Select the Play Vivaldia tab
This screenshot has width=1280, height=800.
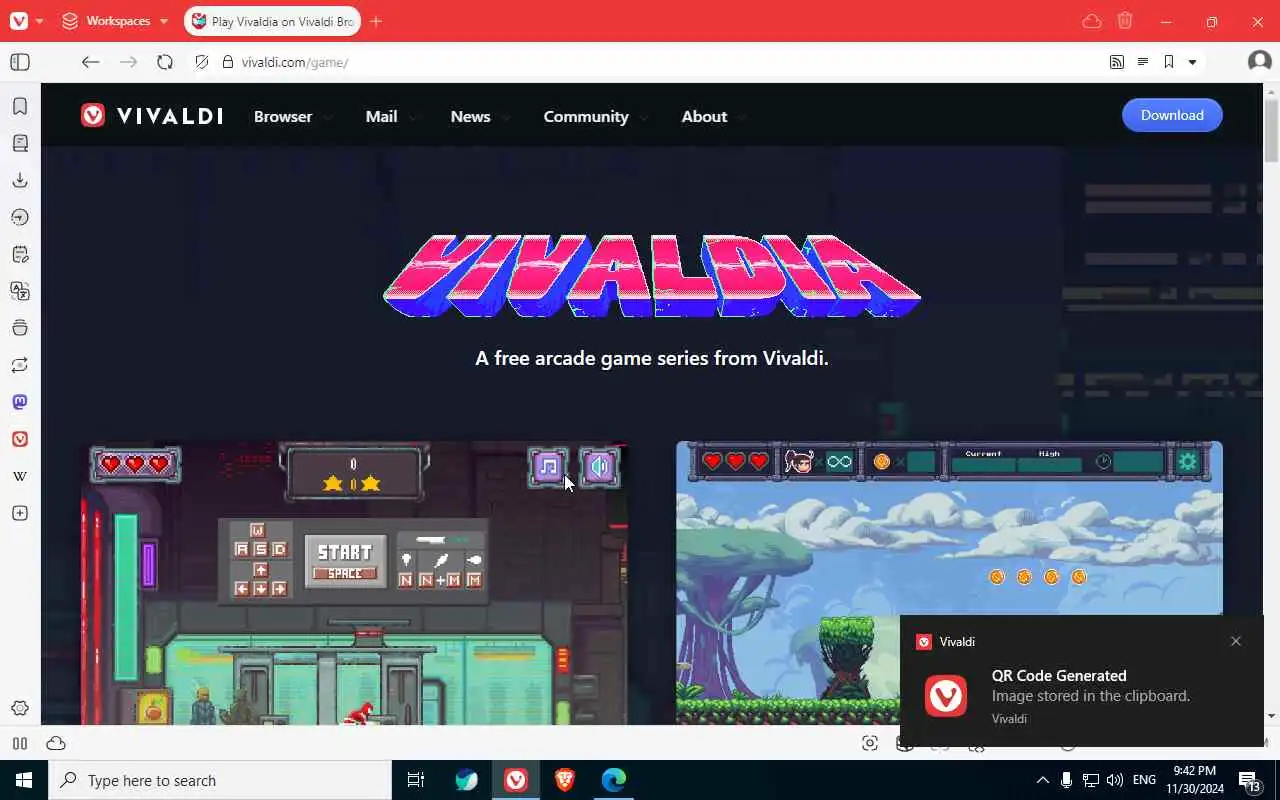pyautogui.click(x=274, y=21)
